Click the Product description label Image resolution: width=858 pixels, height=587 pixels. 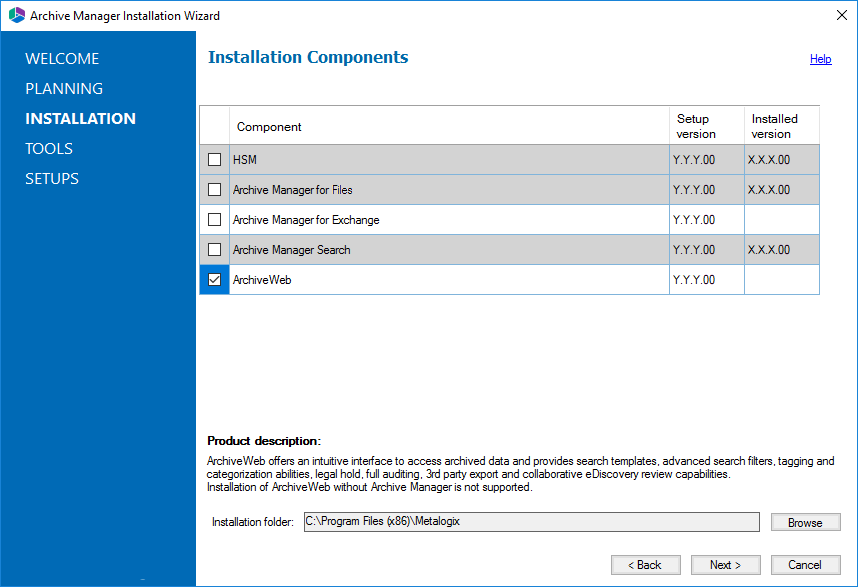tap(264, 441)
